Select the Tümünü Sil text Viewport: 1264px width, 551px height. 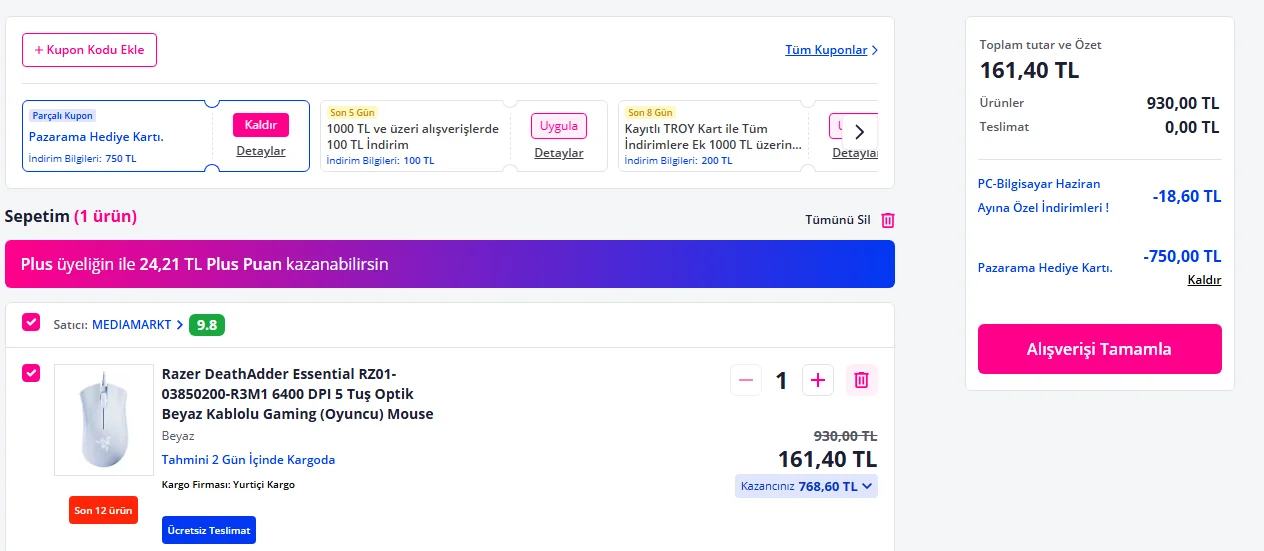[x=838, y=220]
